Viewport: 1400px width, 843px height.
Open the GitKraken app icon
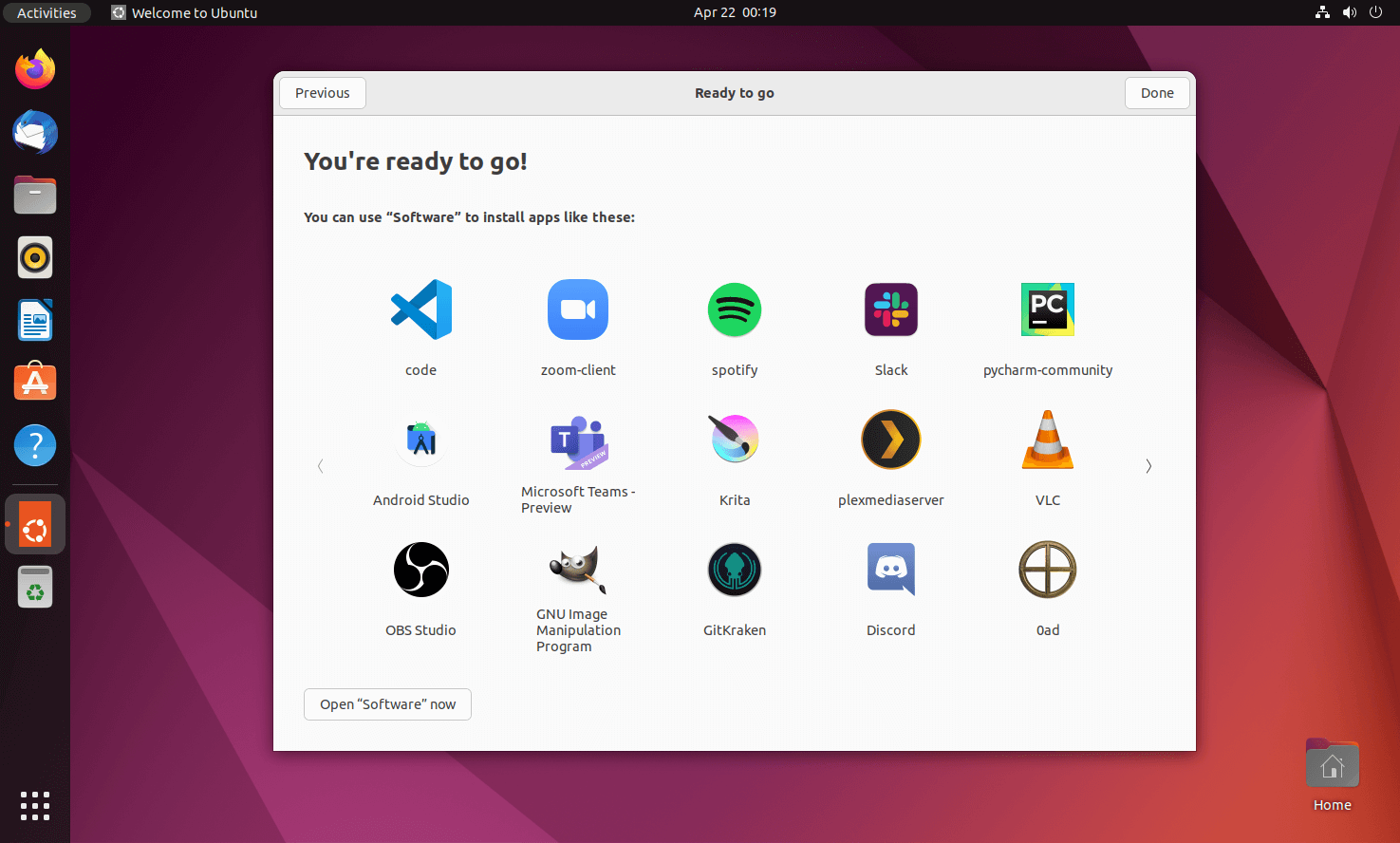(x=734, y=570)
